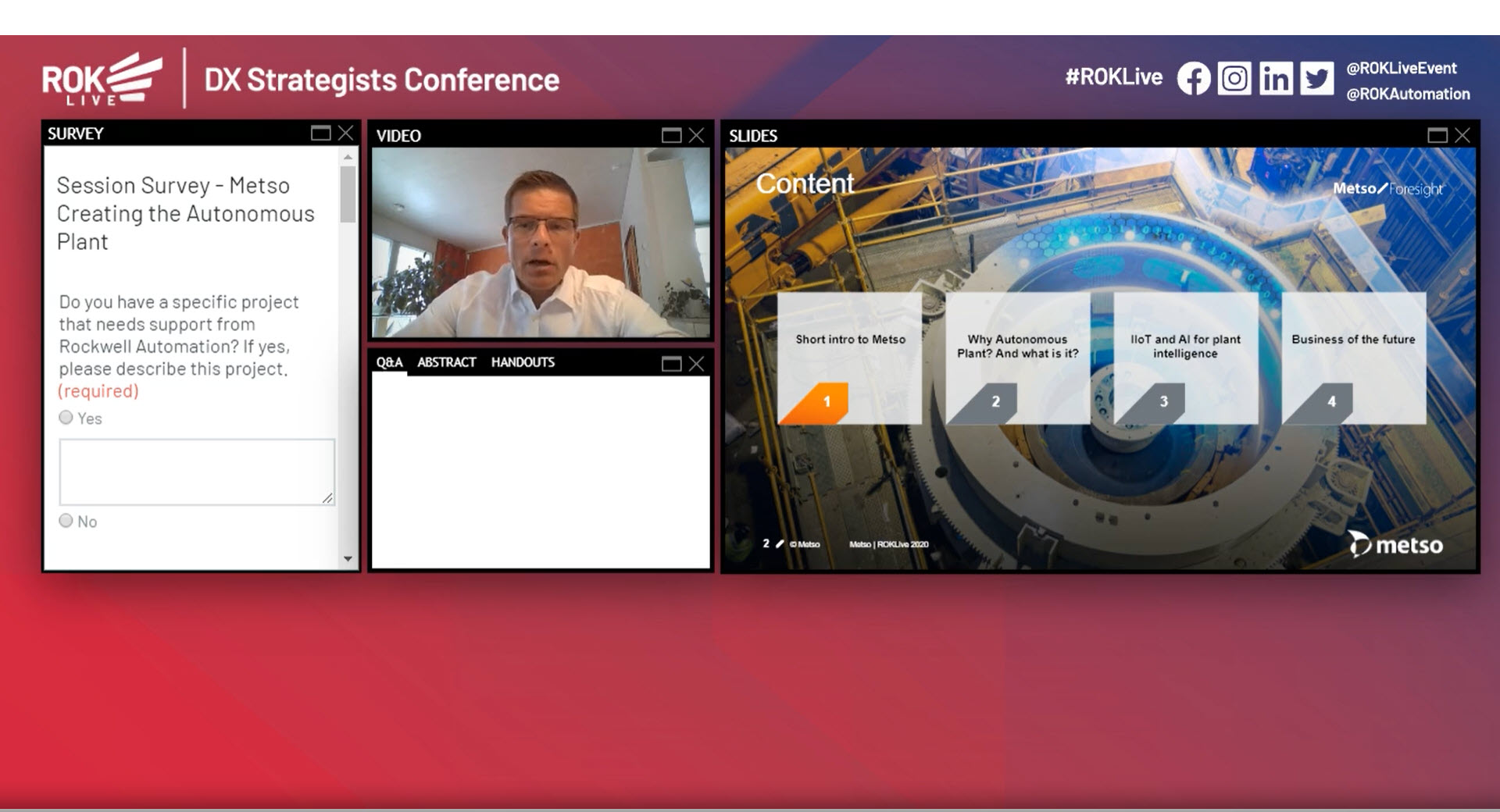Select the Yes radio button

click(x=66, y=418)
